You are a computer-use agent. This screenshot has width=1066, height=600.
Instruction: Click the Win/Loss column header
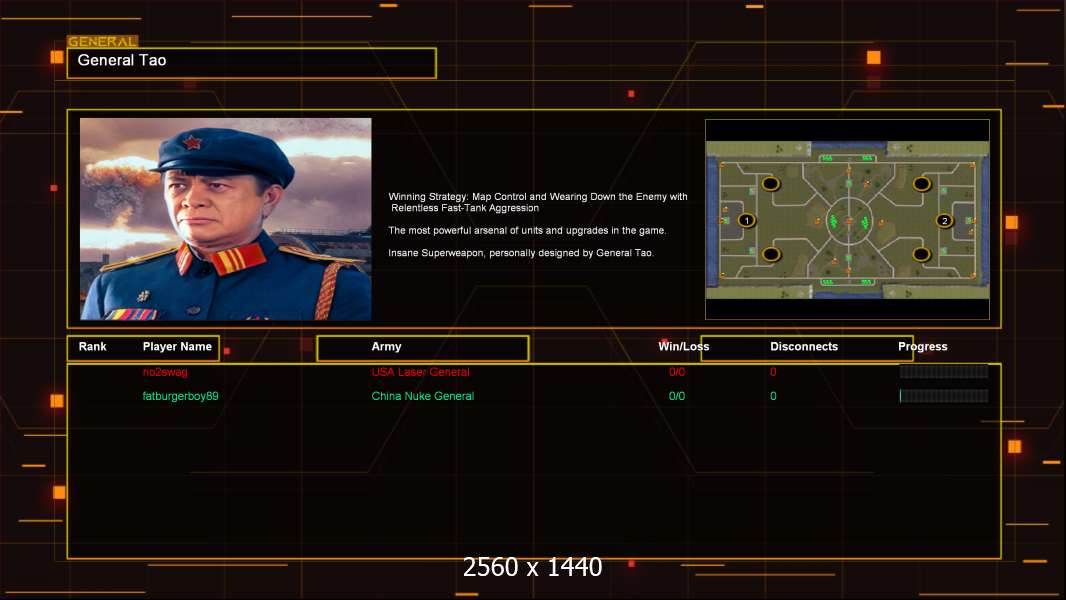(x=683, y=347)
